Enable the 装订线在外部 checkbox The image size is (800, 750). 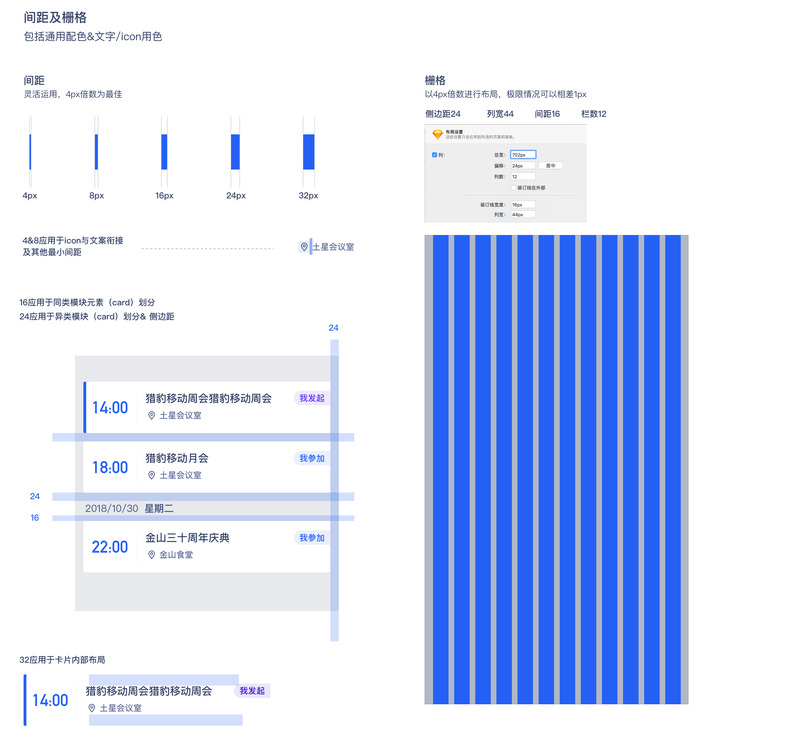coord(514,188)
